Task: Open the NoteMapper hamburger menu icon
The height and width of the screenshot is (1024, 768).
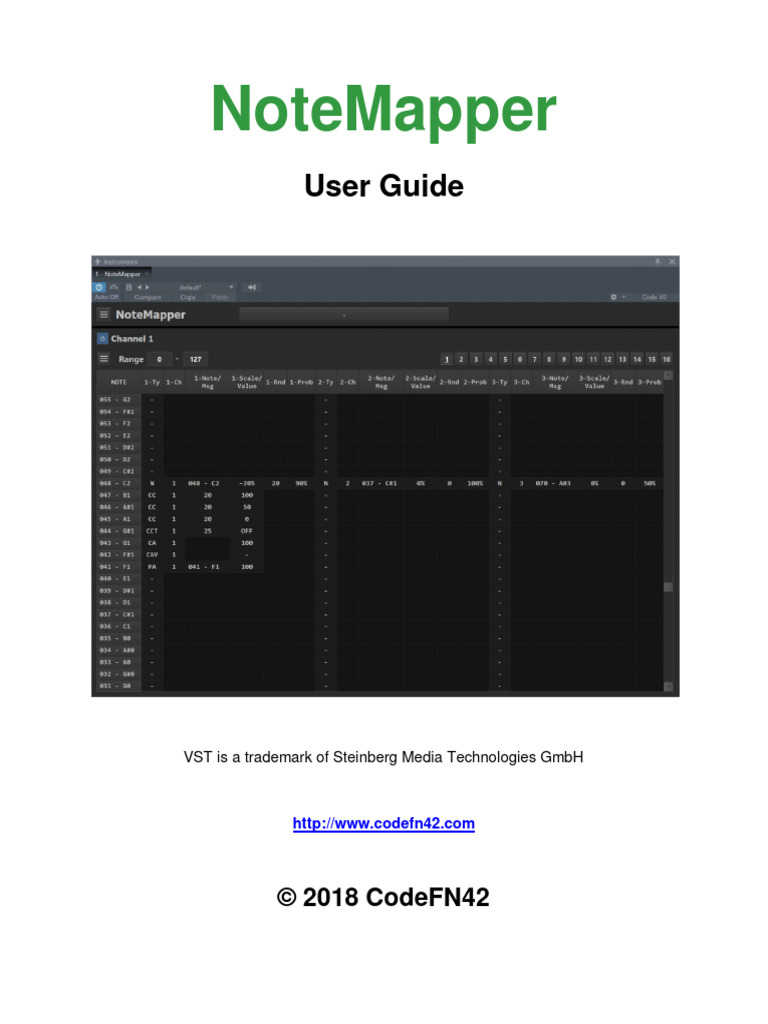Action: coord(103,314)
